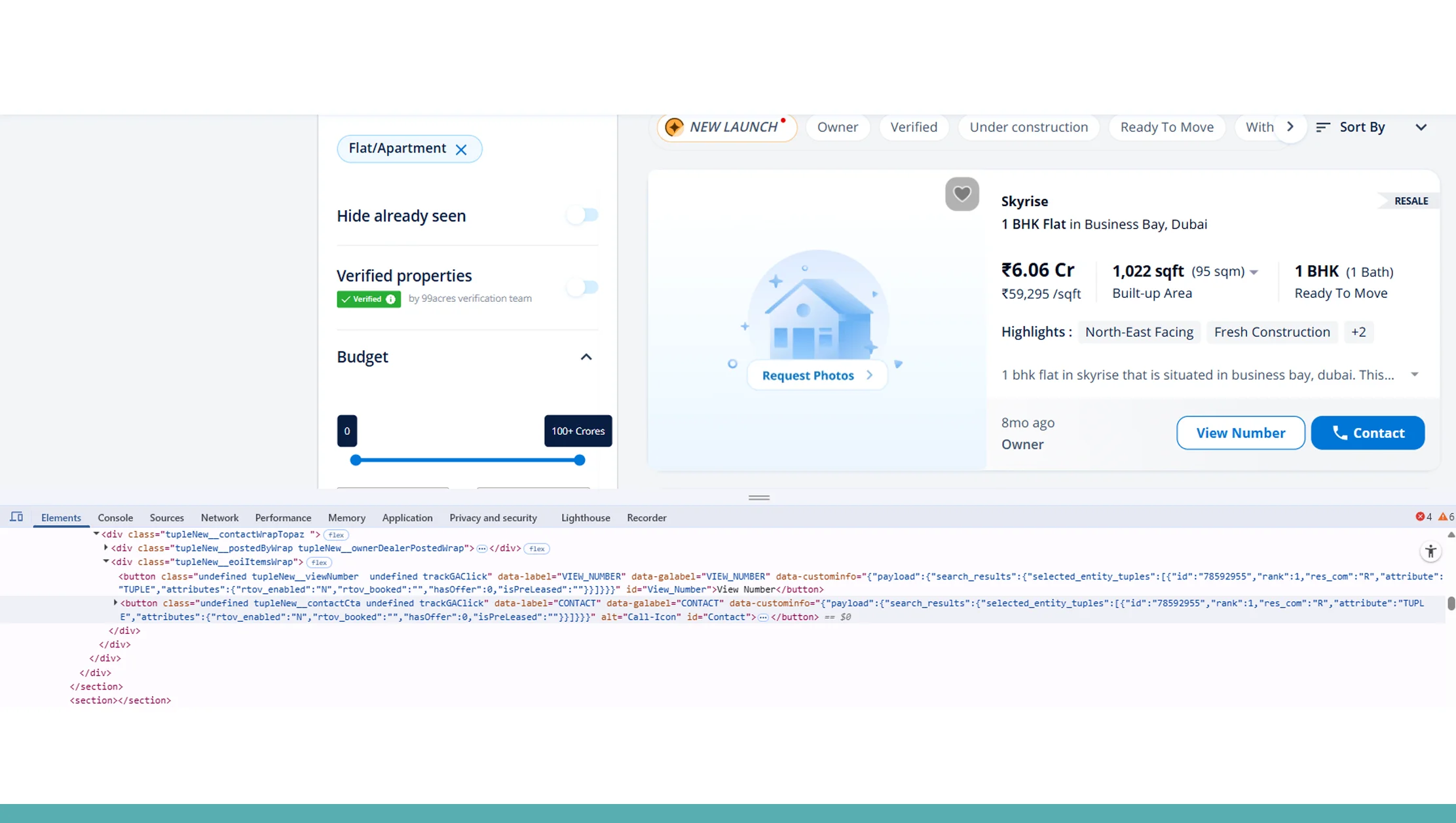The width and height of the screenshot is (1456, 823).
Task: Click the warnings counter in DevTools
Action: [x=1444, y=517]
